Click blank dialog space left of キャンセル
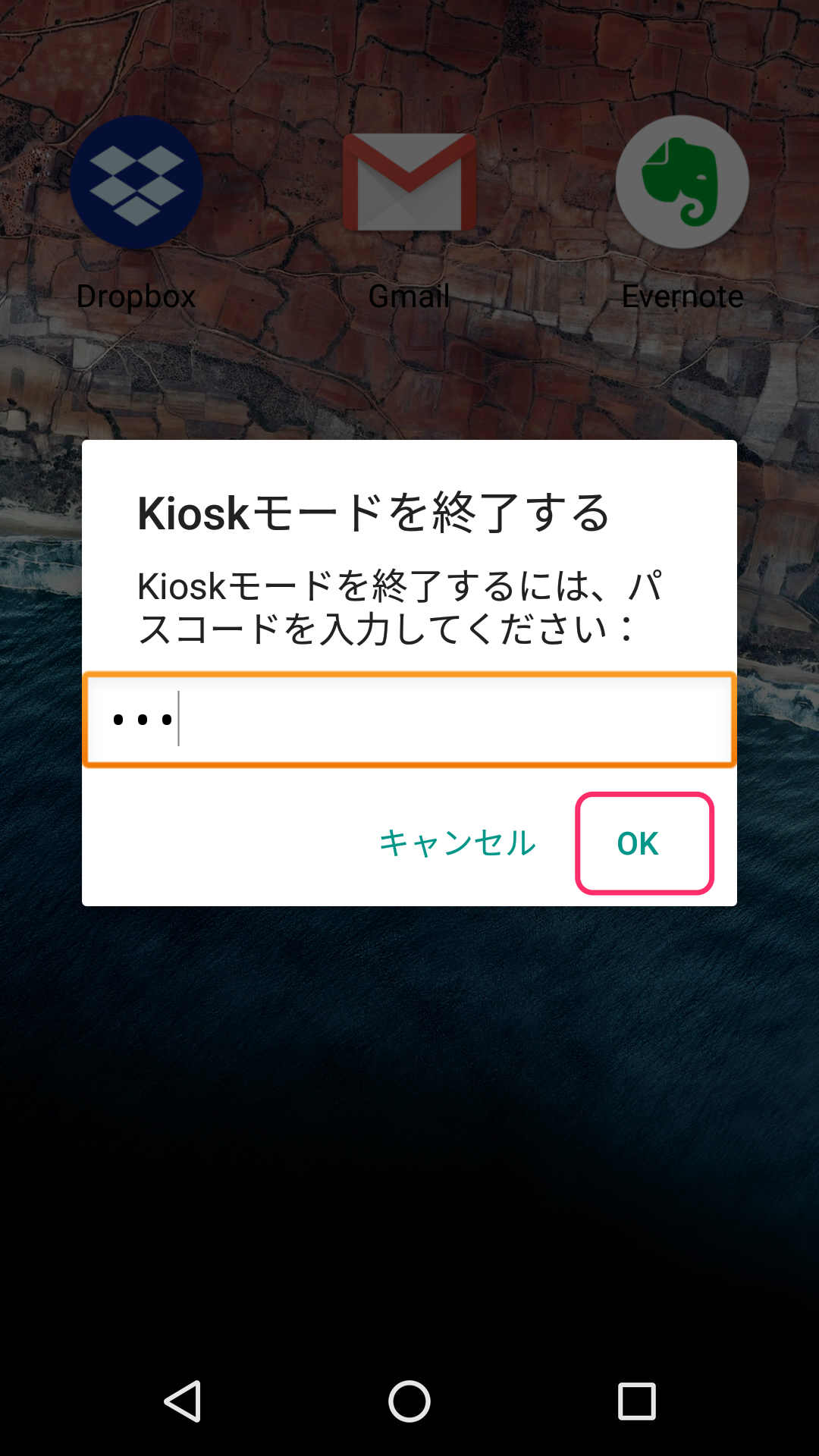This screenshot has height=1456, width=819. click(227, 843)
